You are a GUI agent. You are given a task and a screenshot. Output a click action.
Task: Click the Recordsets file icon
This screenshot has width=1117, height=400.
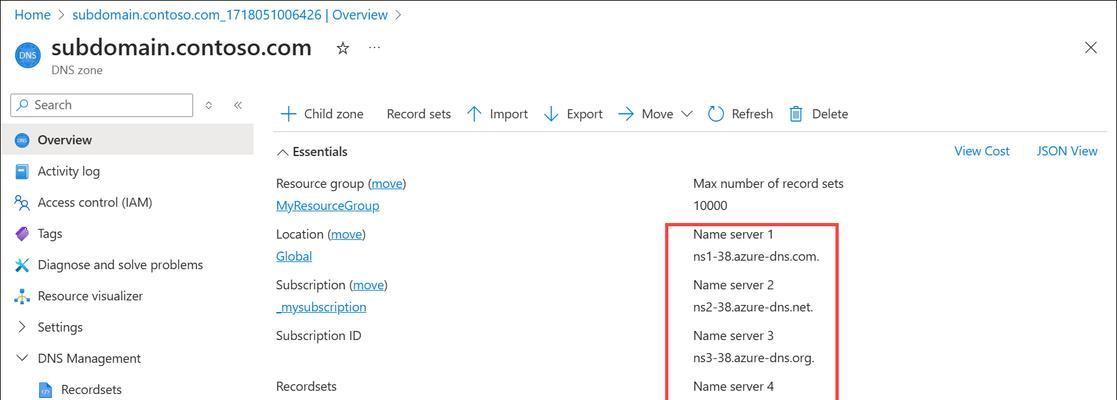point(46,390)
